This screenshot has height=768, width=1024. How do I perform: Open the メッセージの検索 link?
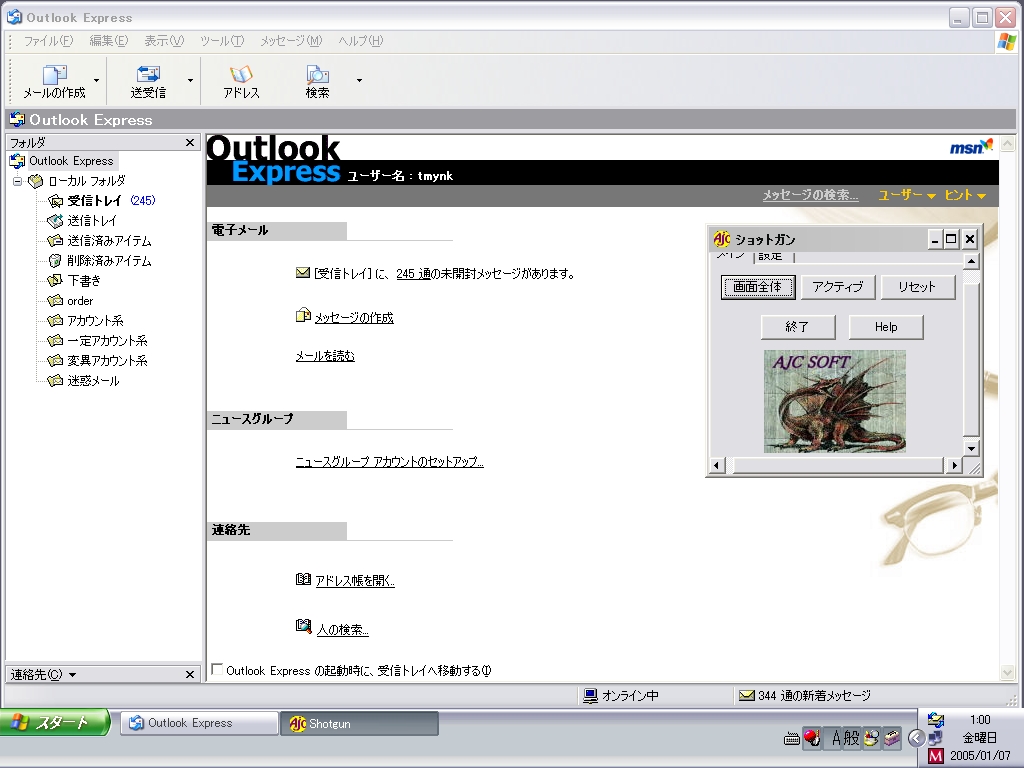pos(810,195)
